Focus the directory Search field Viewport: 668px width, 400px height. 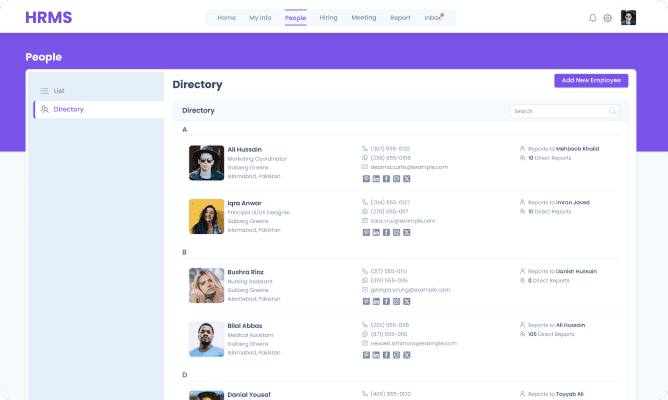(558, 111)
